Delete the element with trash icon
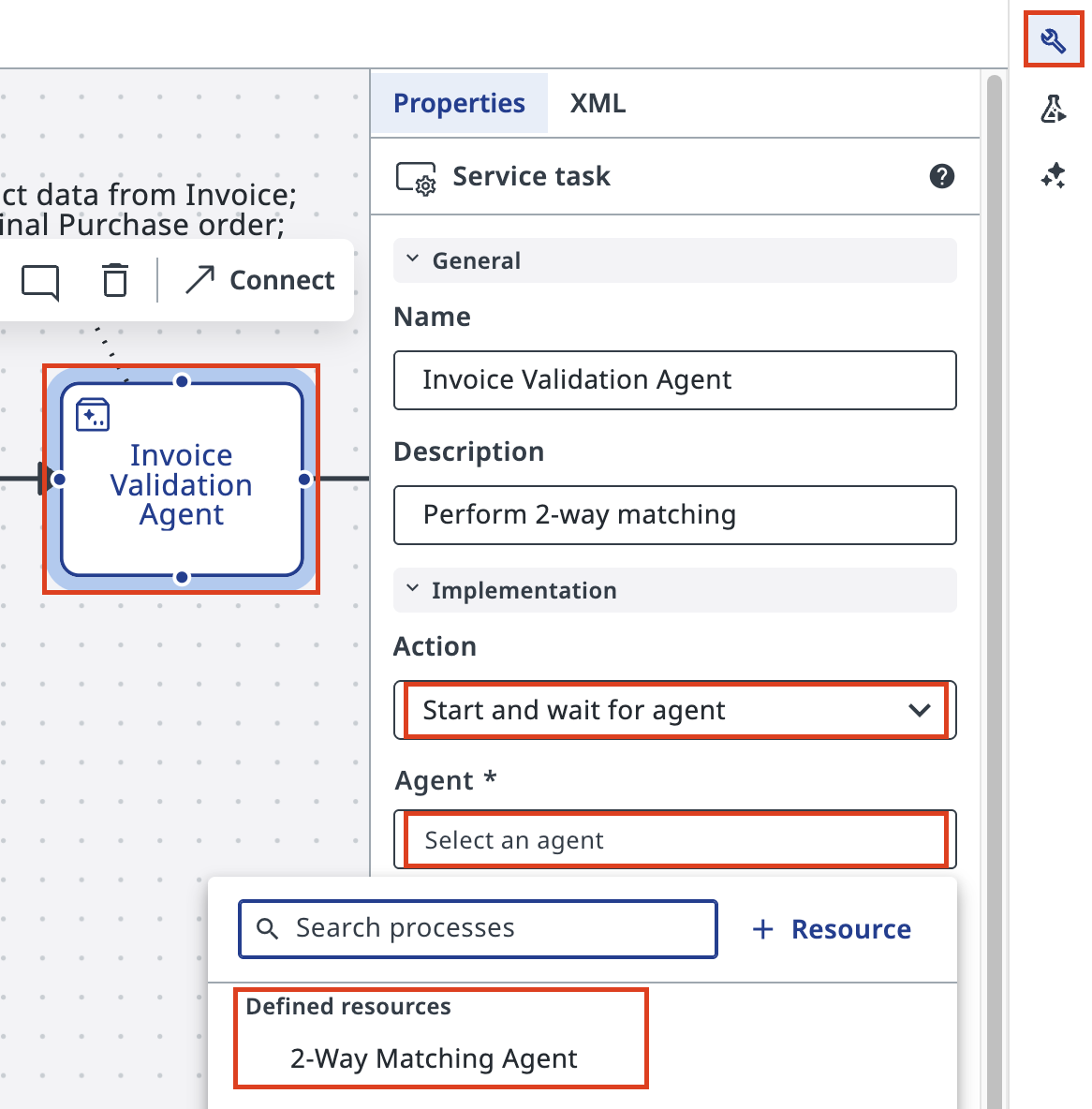 tap(115, 280)
